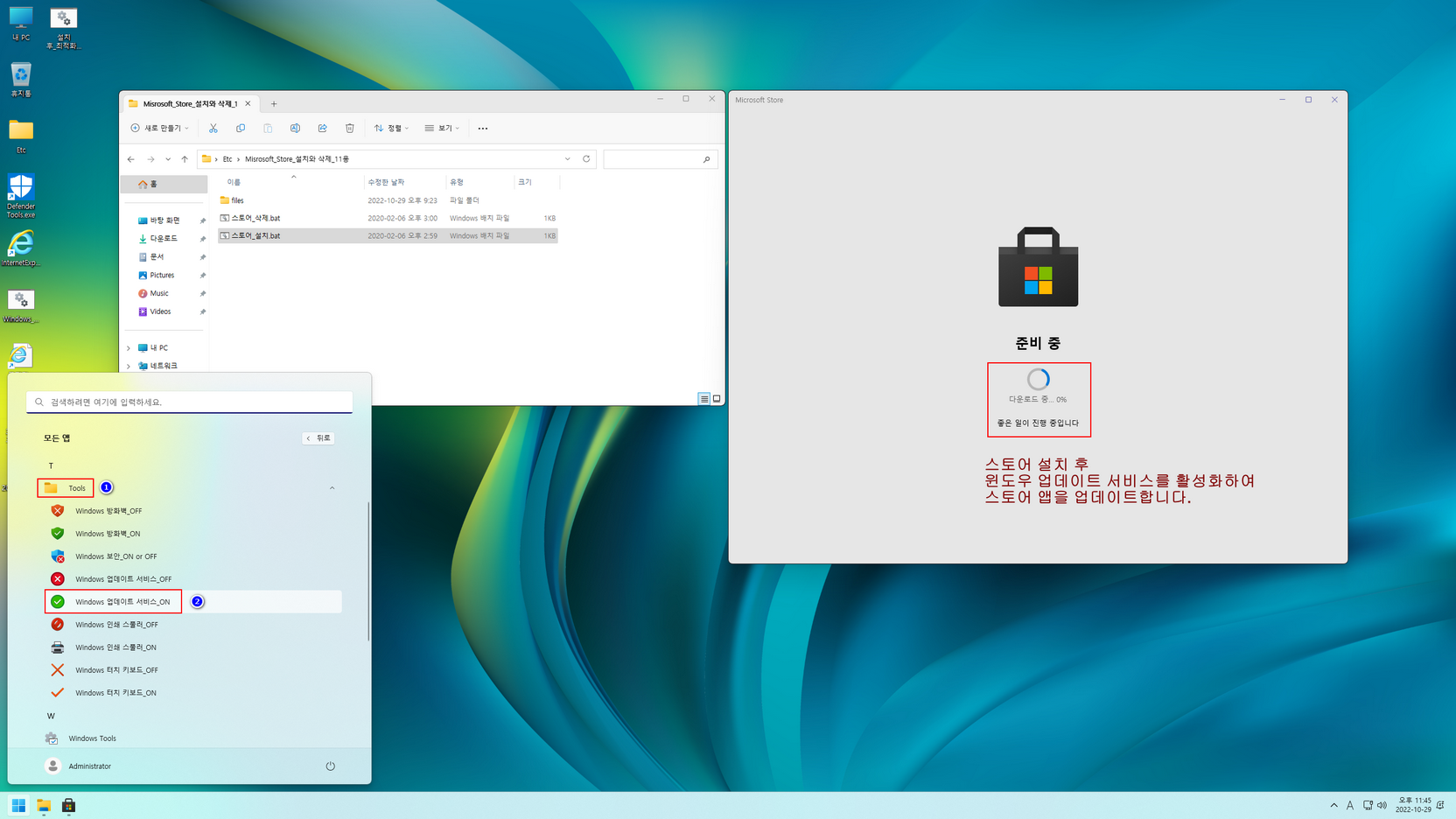1456x819 pixels.
Task: Go forward with Explorer's forward arrow
Action: tap(150, 159)
